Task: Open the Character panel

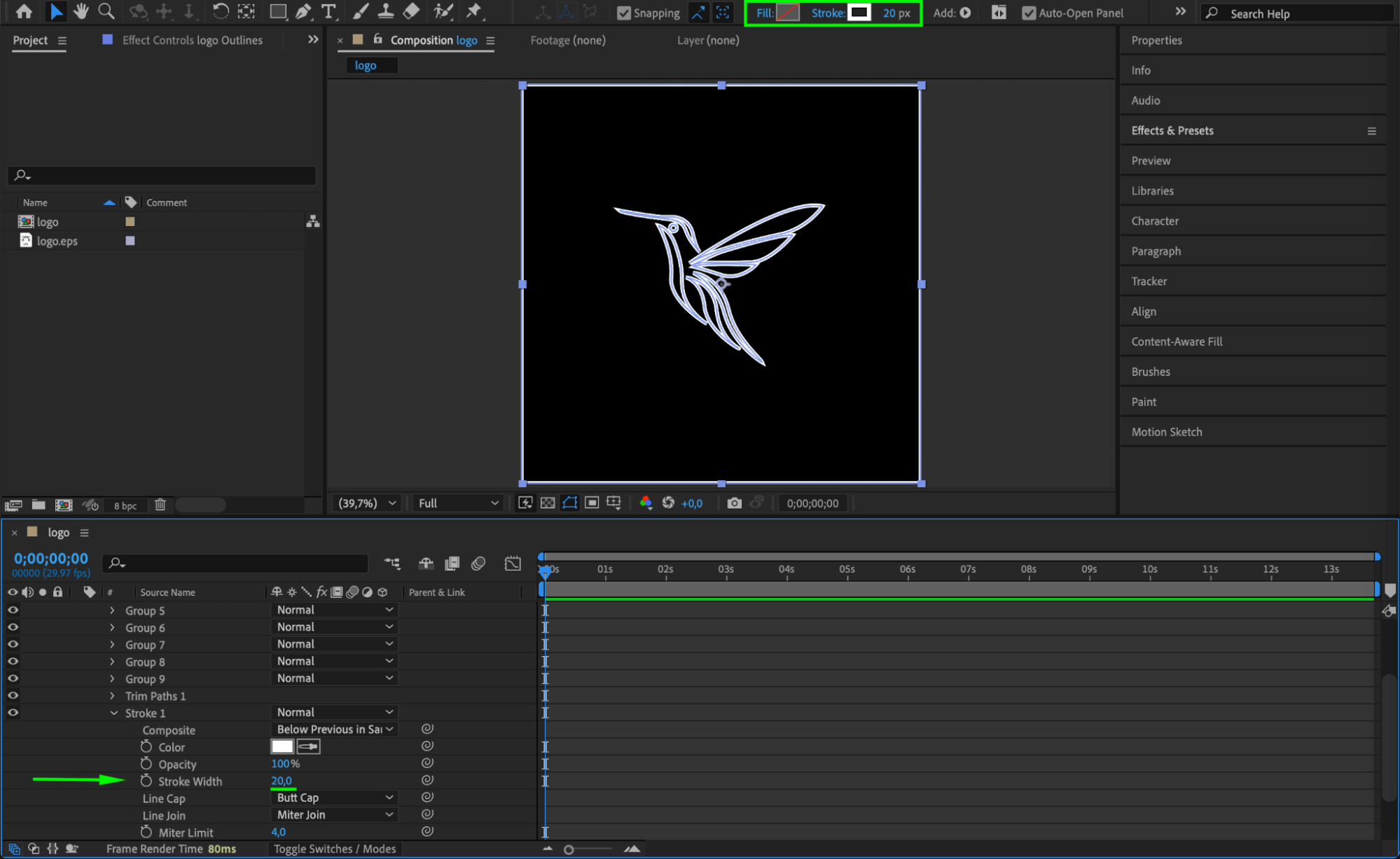Action: [x=1155, y=221]
